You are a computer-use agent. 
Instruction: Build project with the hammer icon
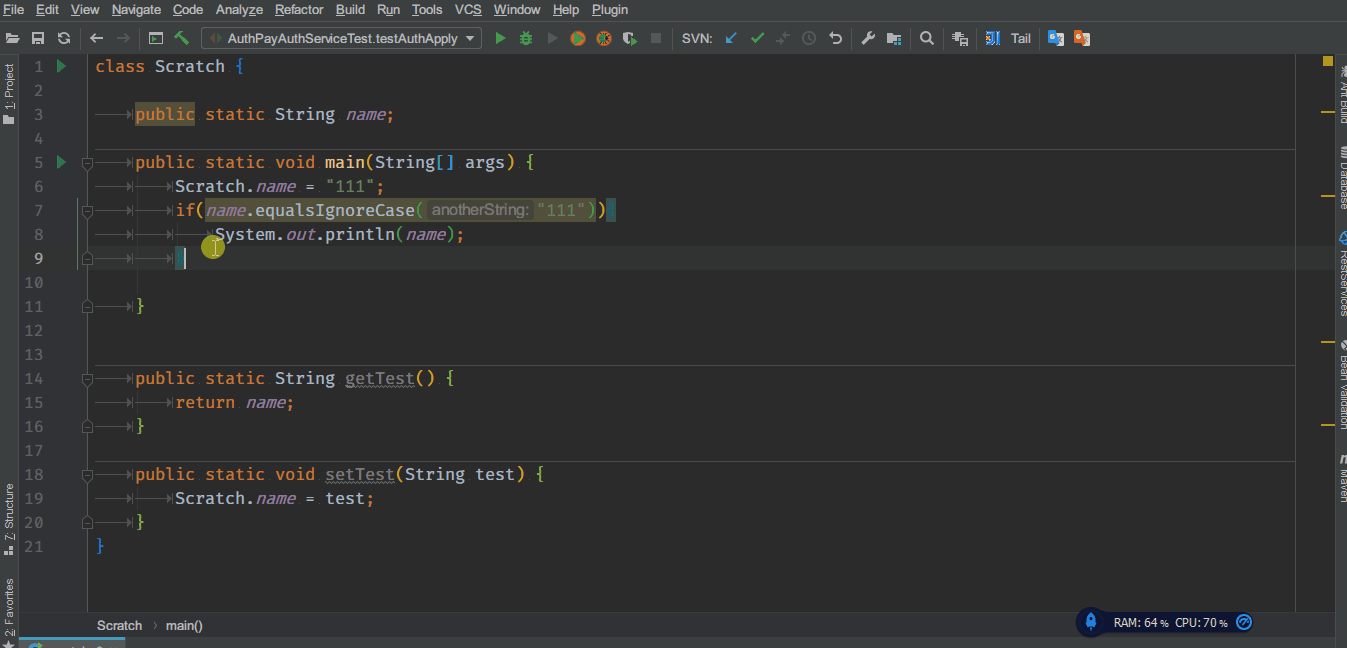(x=182, y=38)
